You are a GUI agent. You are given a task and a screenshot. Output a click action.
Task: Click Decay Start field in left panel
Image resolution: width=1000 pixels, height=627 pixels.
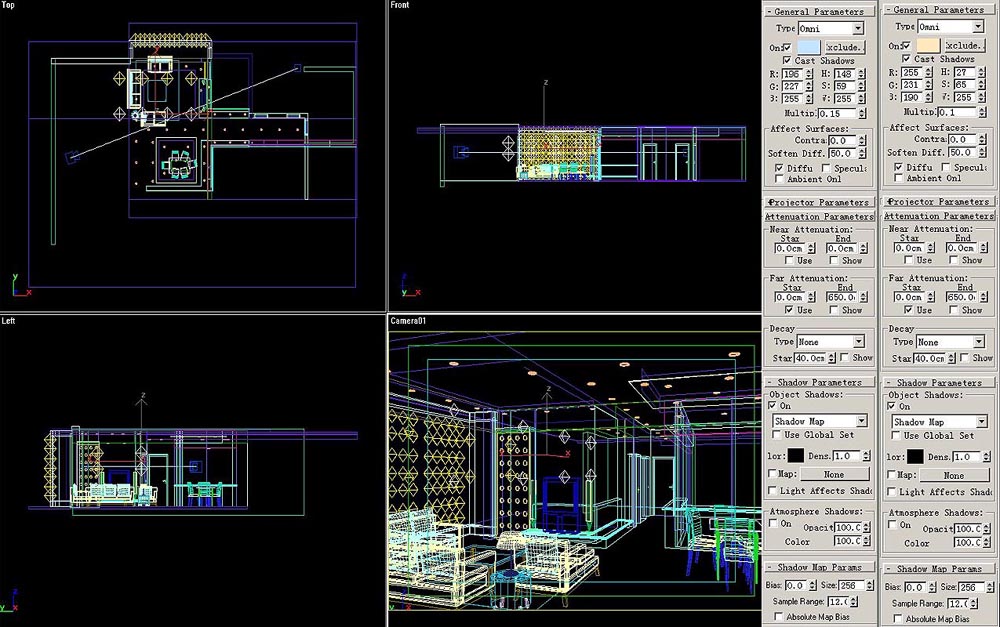(810, 358)
